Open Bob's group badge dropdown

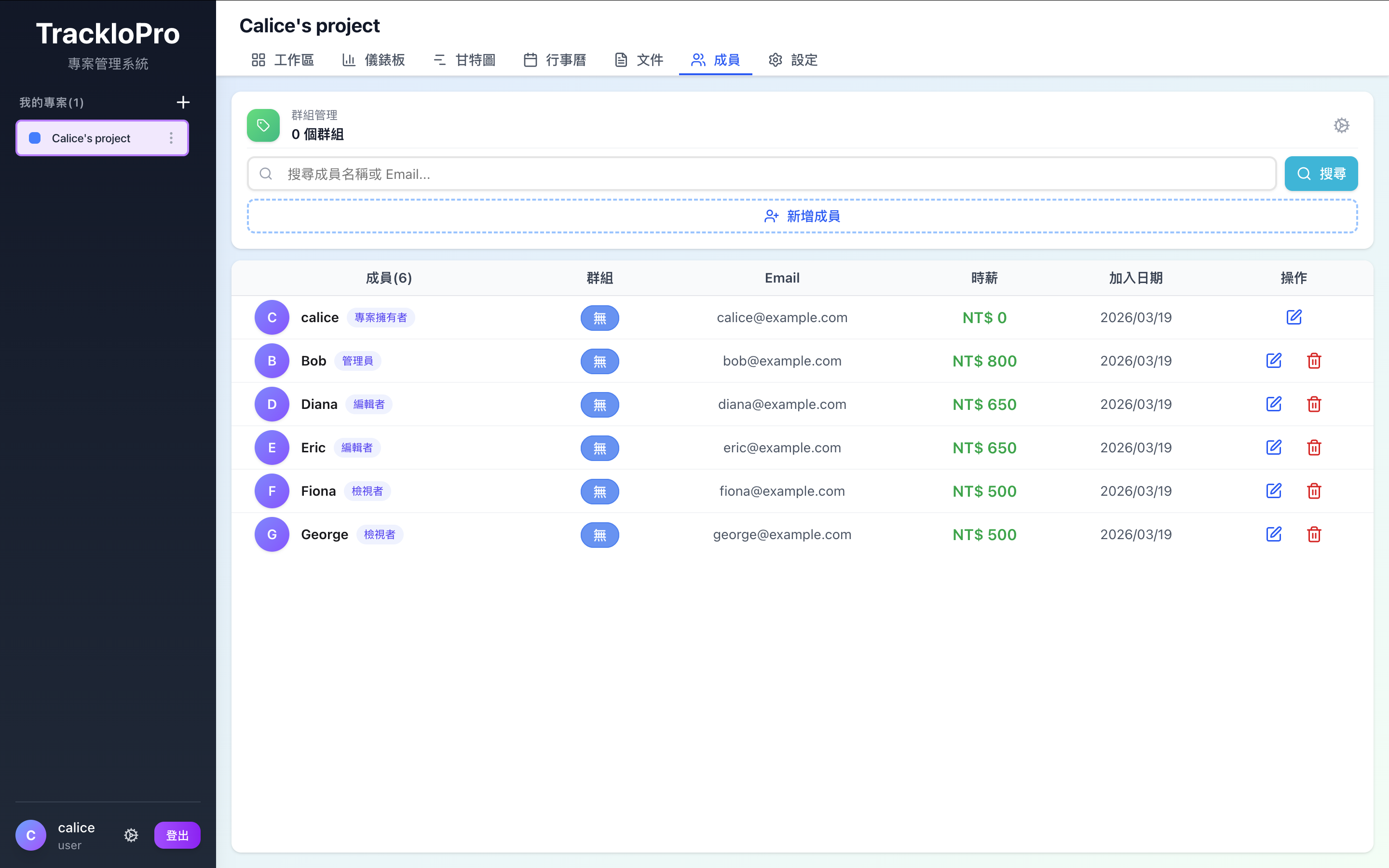point(599,361)
